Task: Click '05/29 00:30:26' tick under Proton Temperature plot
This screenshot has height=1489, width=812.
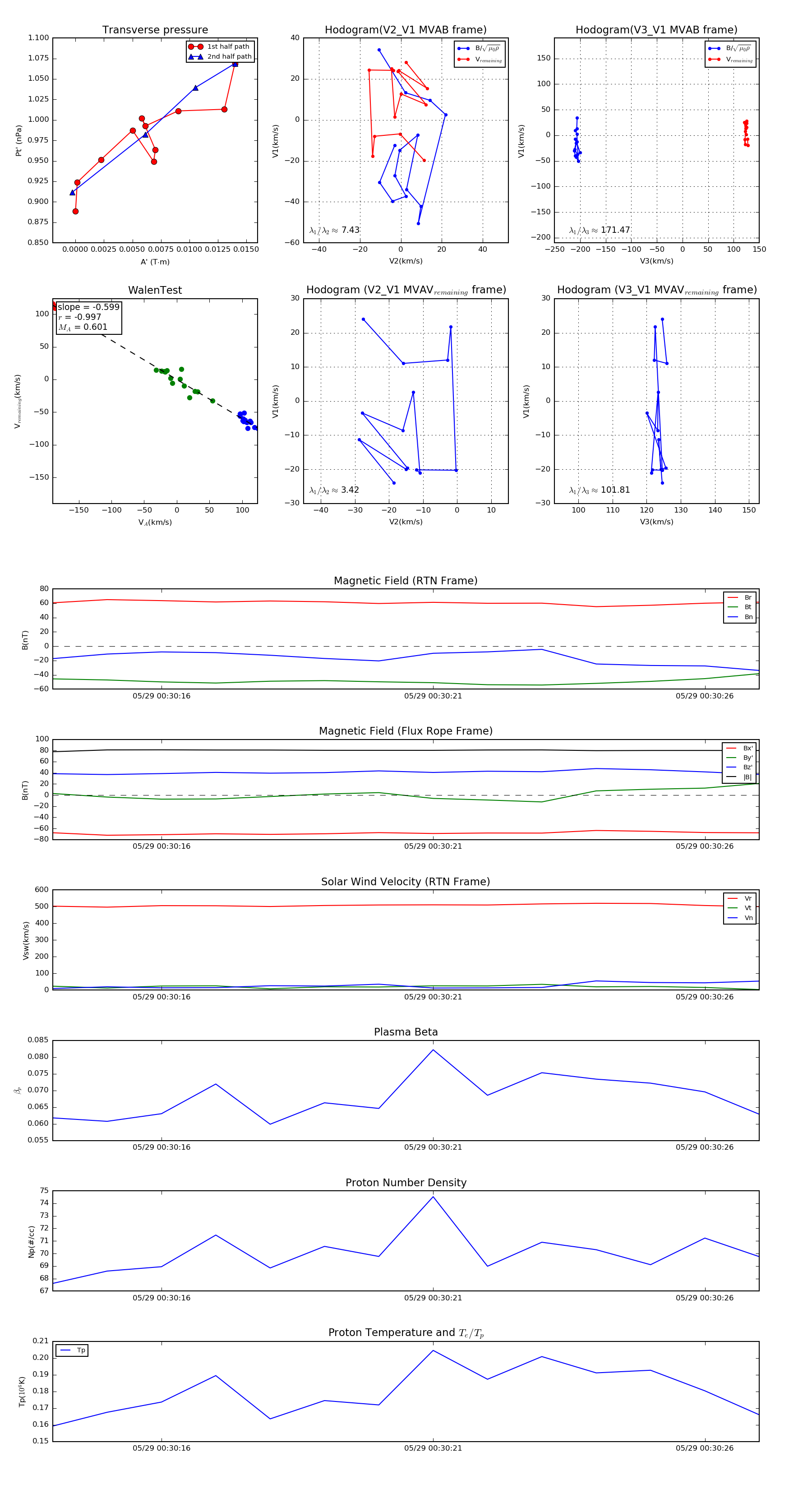Action: (705, 1448)
